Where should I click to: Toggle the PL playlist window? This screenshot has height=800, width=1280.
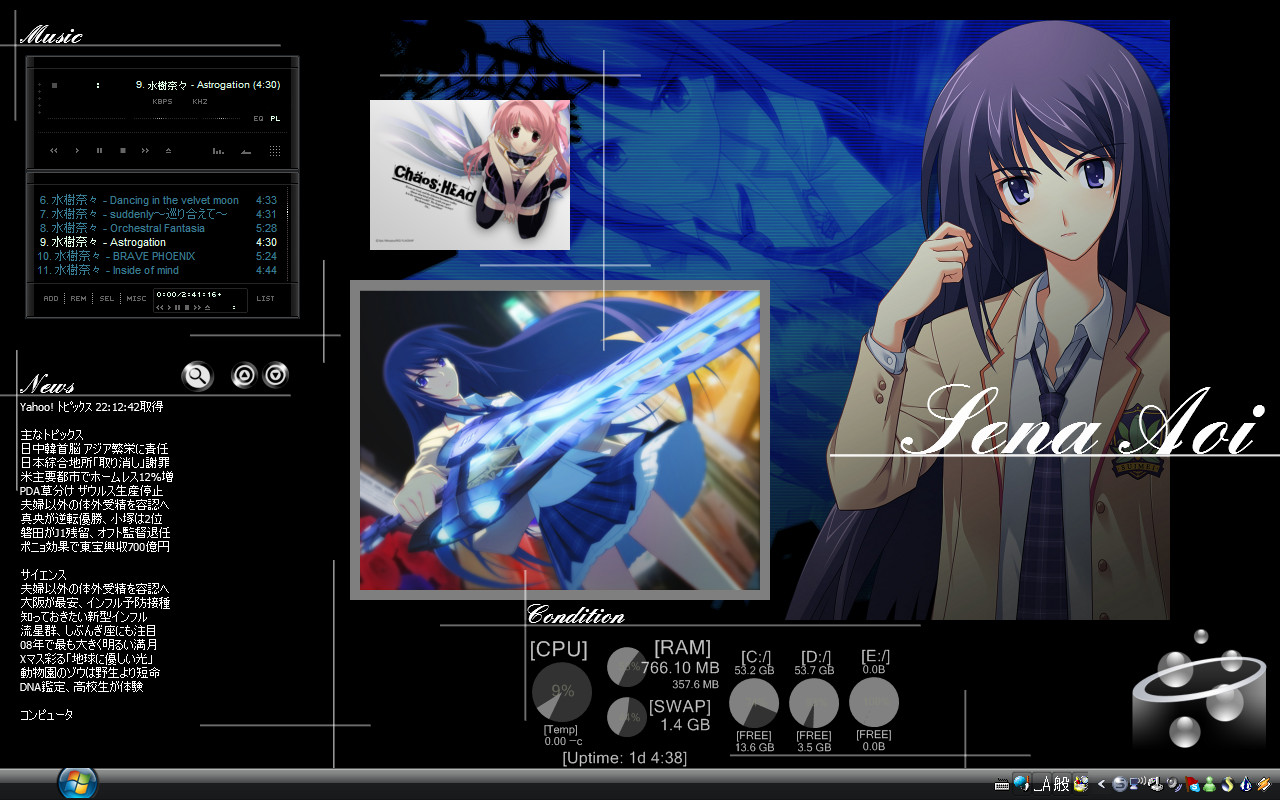coord(276,118)
